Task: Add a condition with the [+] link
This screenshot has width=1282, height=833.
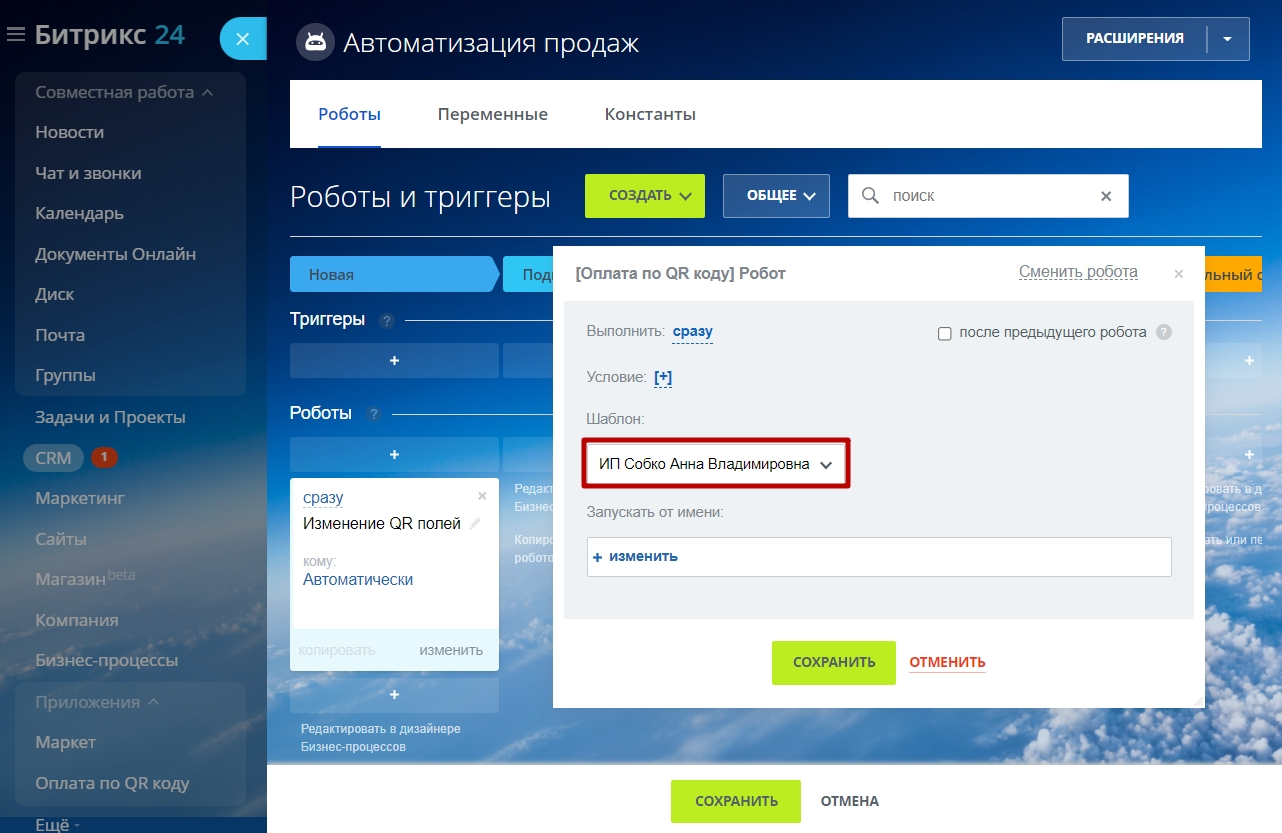Action: (x=663, y=377)
